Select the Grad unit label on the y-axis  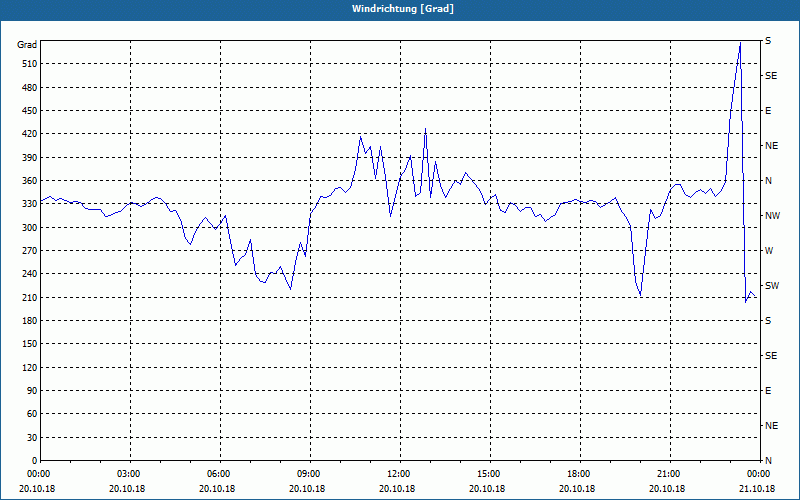point(27,45)
